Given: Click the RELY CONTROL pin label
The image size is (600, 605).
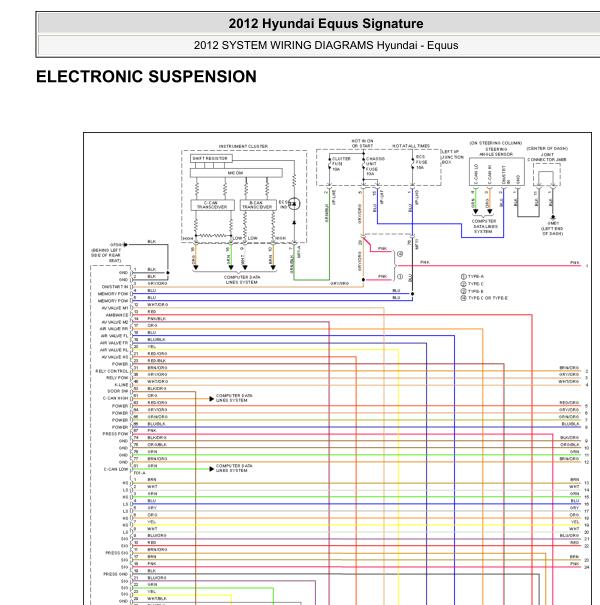Looking at the screenshot, I should click(x=112, y=371).
